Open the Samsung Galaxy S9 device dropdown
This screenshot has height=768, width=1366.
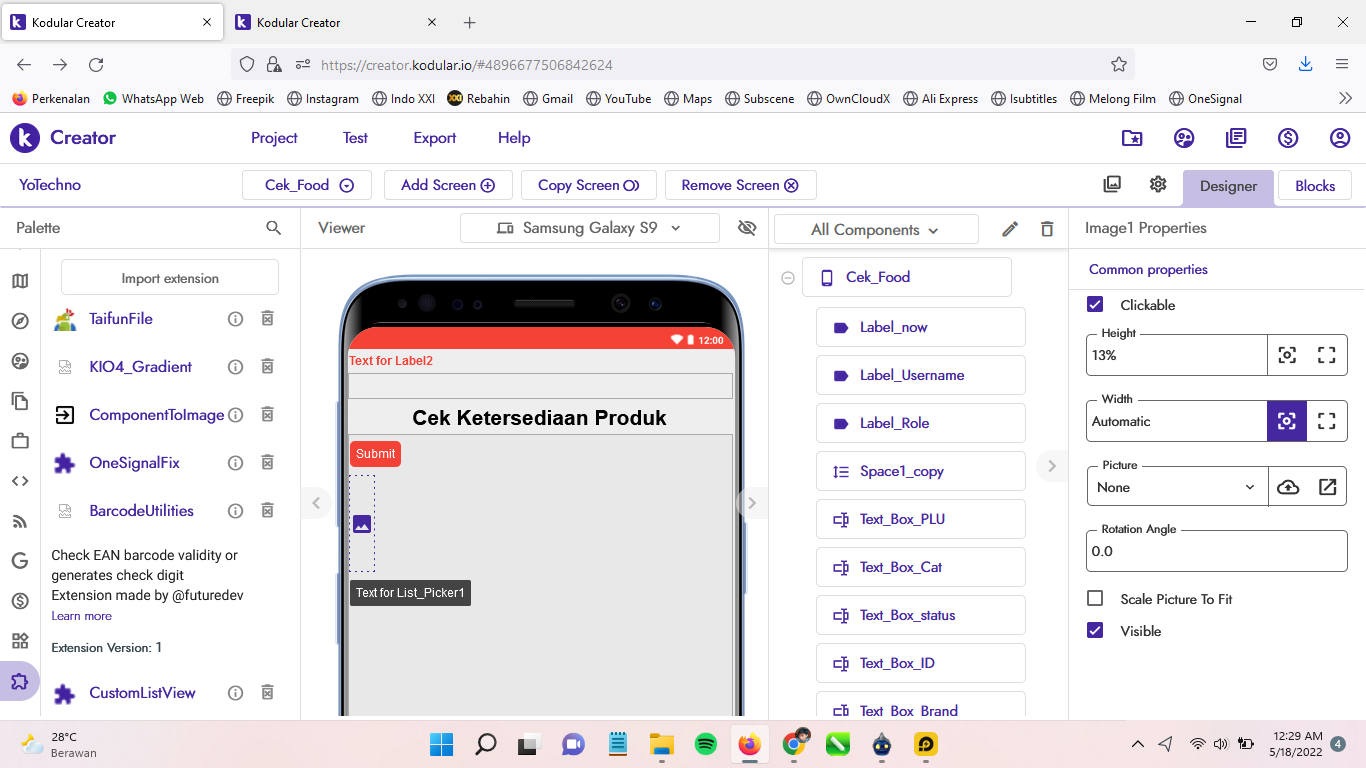[589, 228]
